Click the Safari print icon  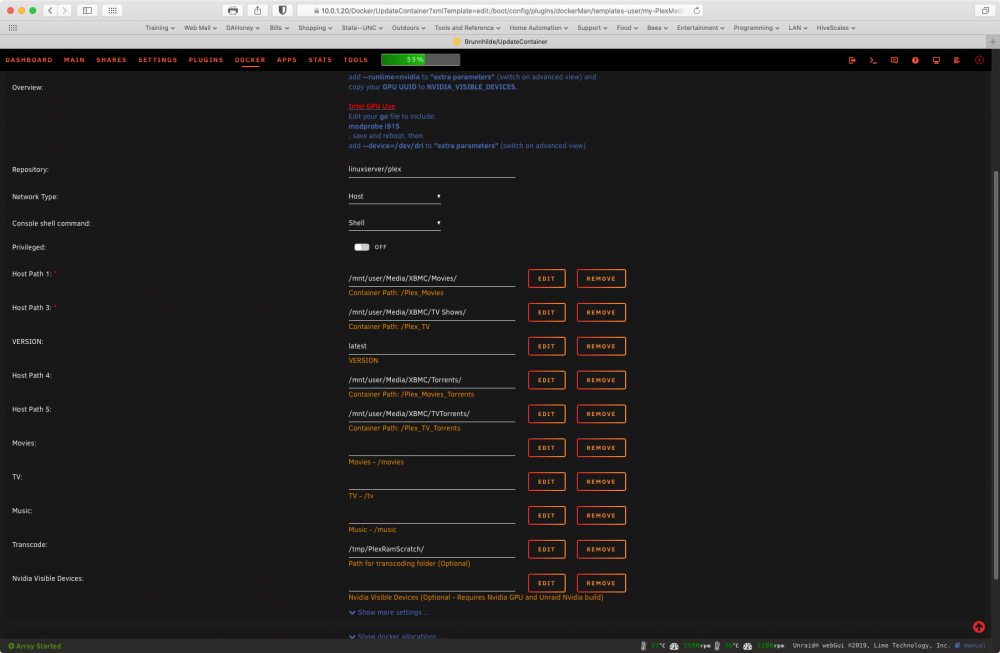coord(233,10)
